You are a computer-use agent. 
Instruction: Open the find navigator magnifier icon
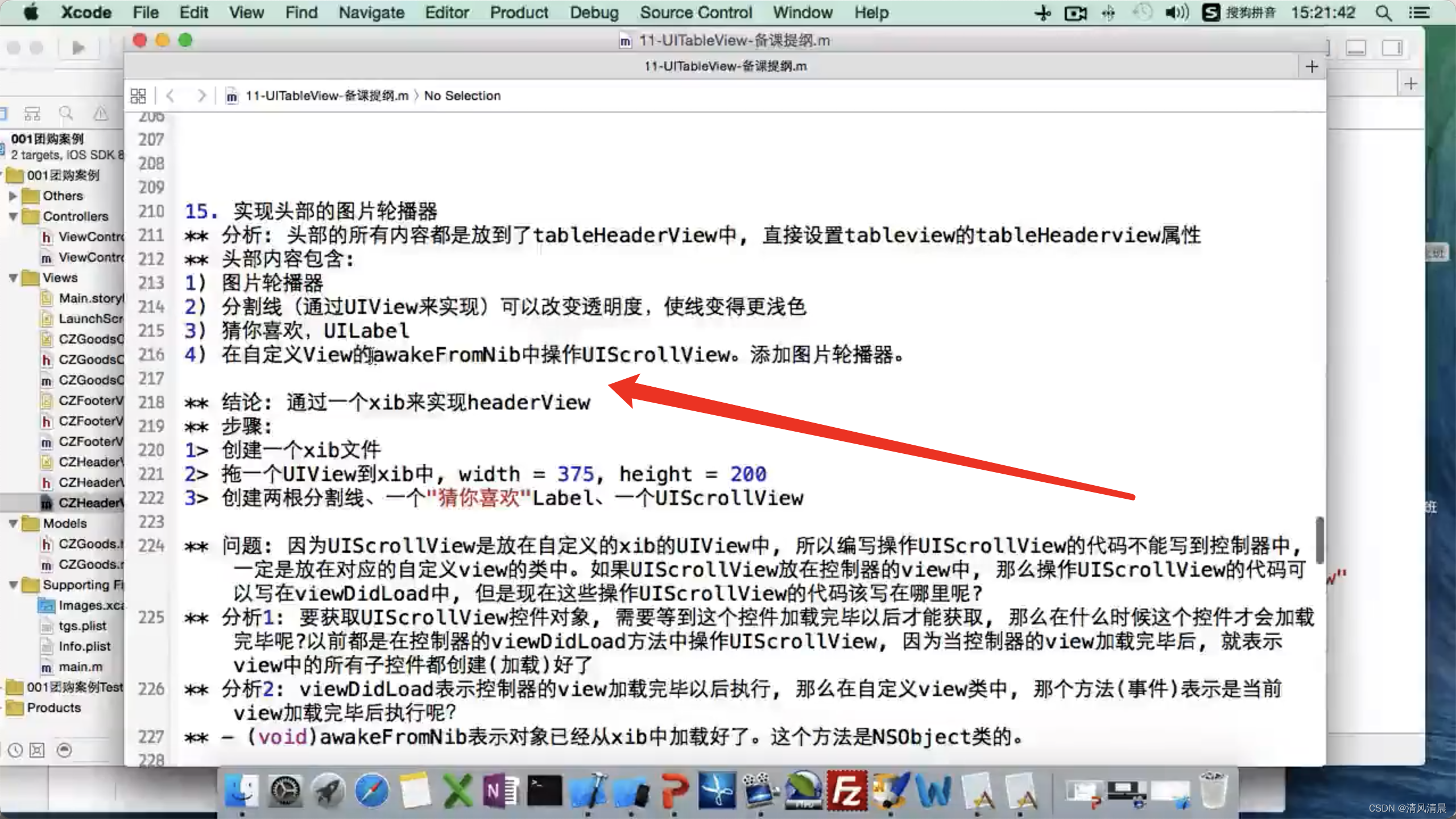(x=67, y=114)
